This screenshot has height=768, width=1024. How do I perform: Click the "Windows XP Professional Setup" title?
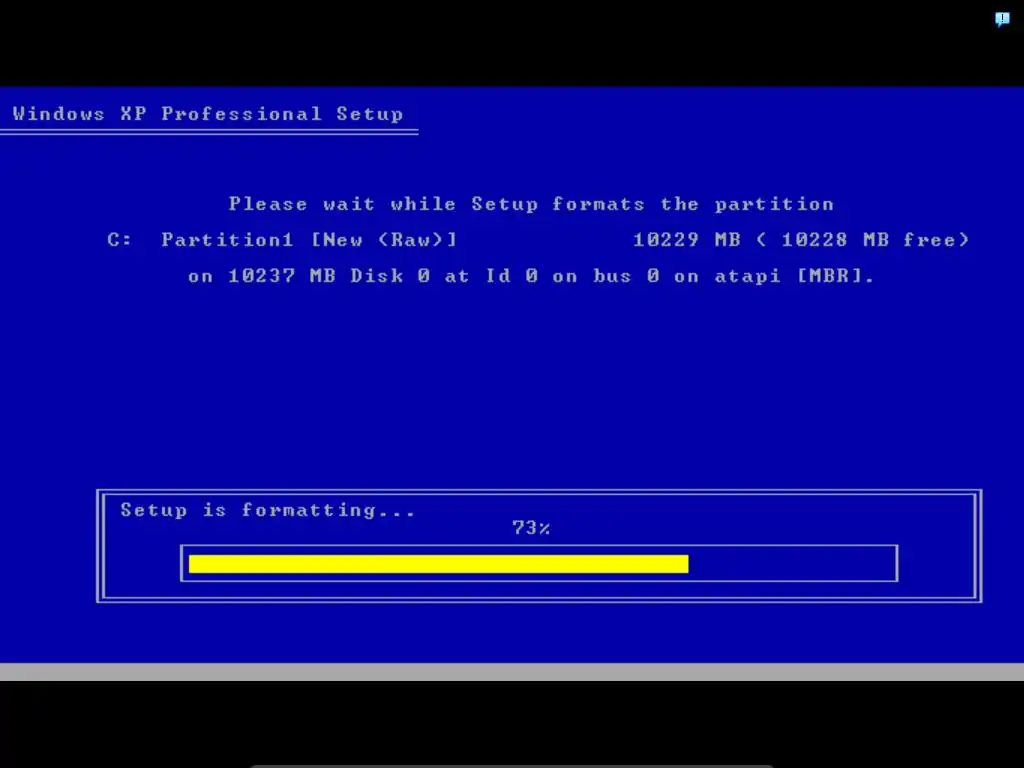click(x=208, y=114)
